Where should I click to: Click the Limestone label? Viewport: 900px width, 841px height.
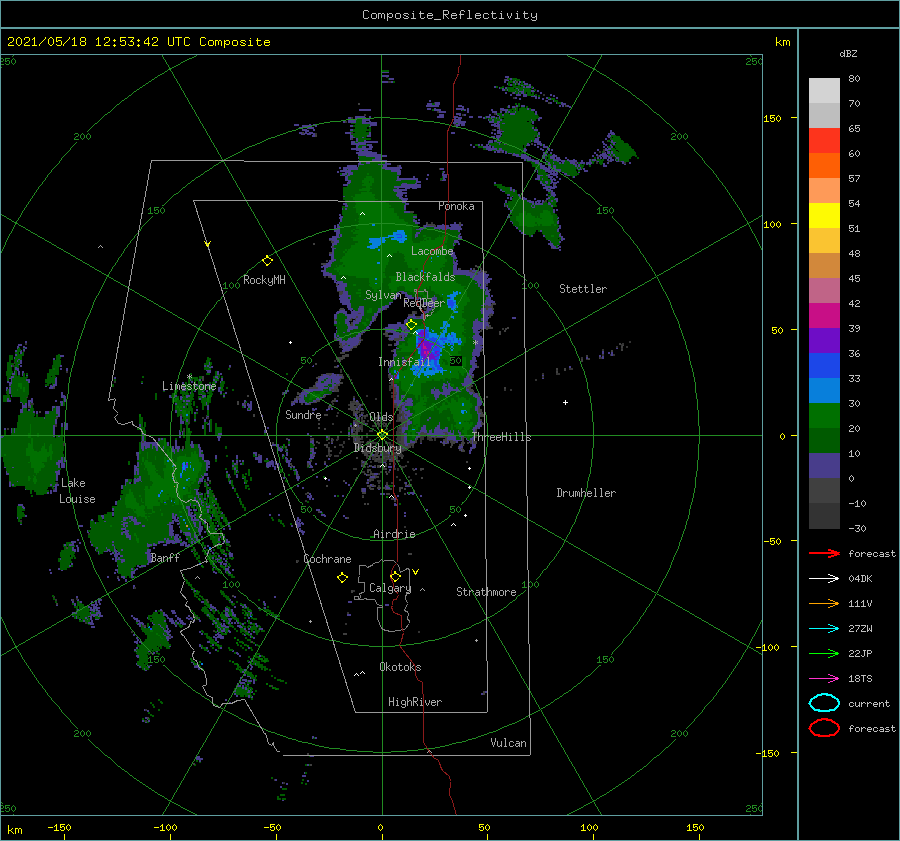(x=189, y=386)
